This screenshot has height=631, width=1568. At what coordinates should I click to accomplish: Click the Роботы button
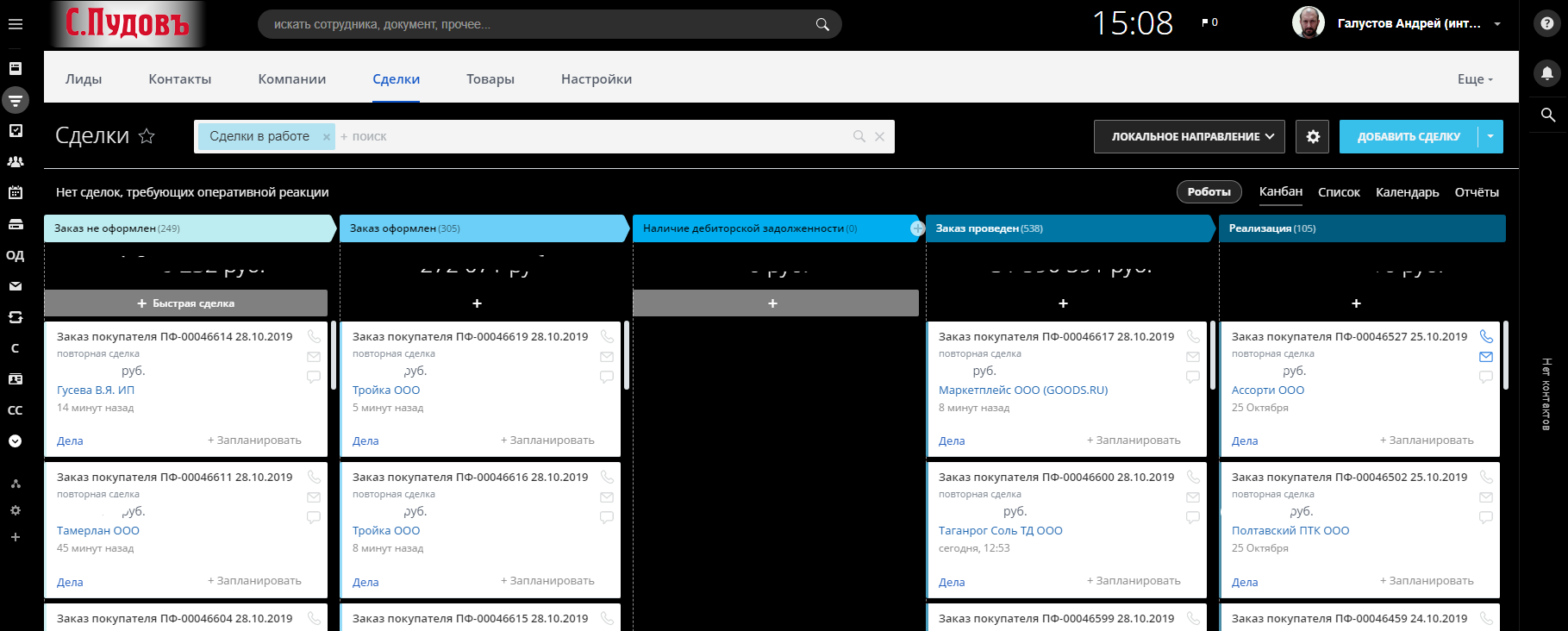pyautogui.click(x=1209, y=191)
